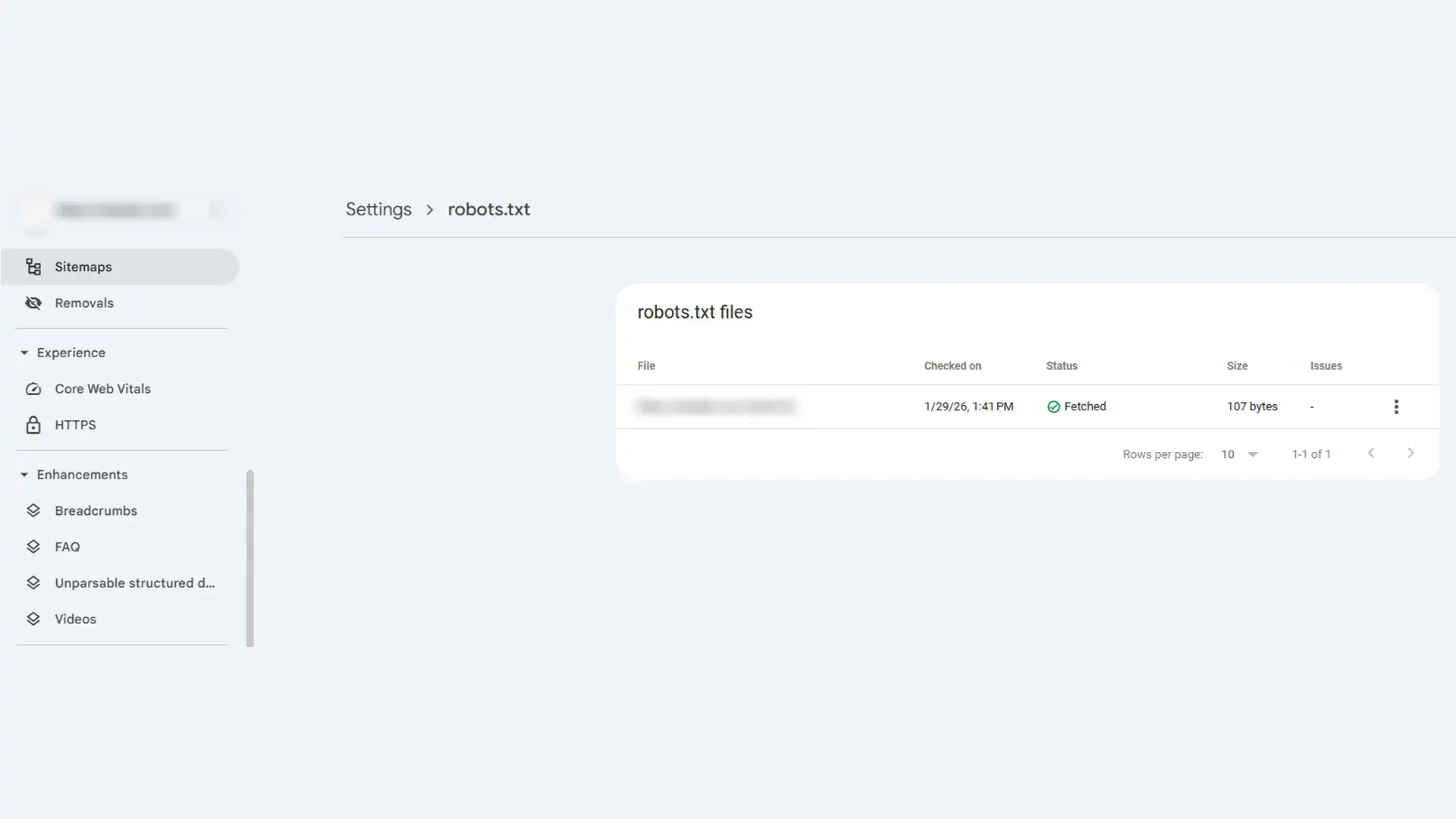
Task: Select the HTTPS lock icon
Action: [x=33, y=425]
